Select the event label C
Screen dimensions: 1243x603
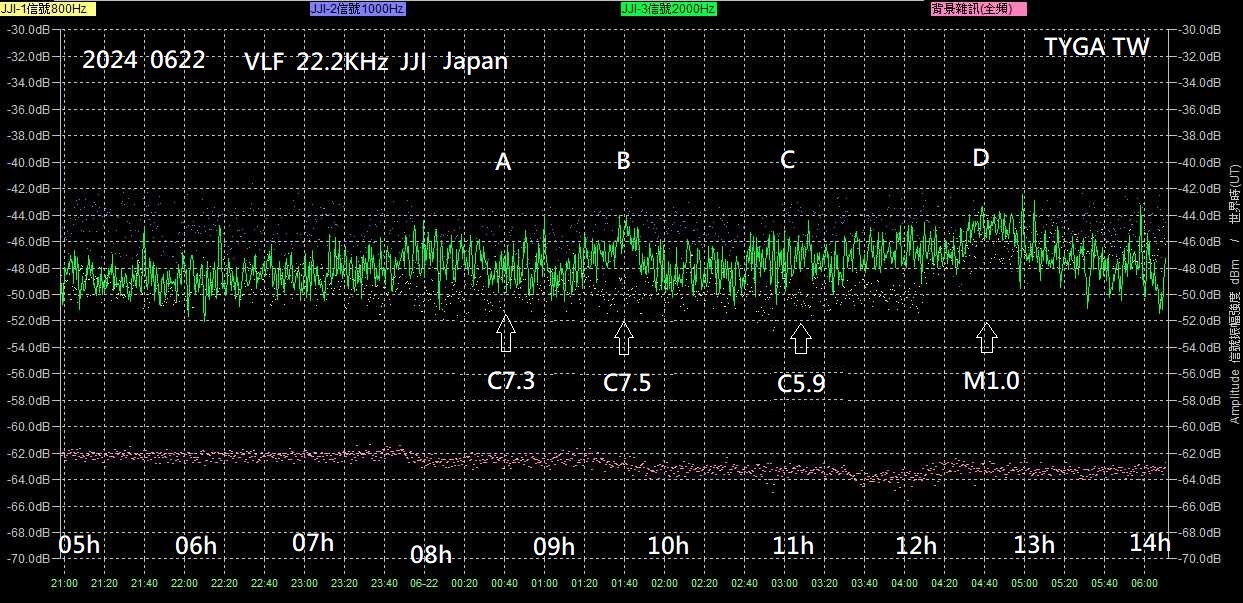[788, 161]
